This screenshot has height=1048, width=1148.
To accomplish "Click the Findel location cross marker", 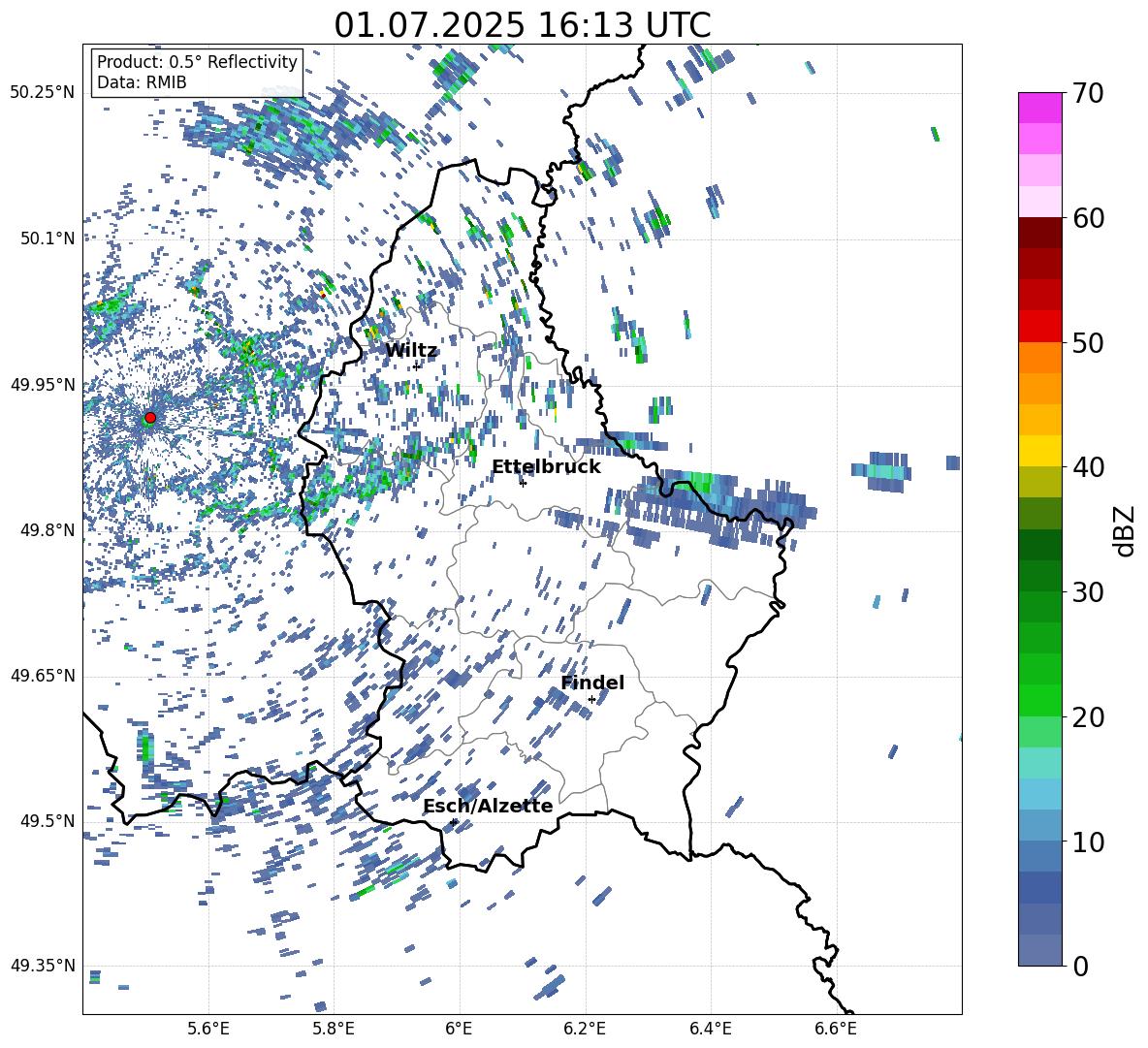I will 591,700.
